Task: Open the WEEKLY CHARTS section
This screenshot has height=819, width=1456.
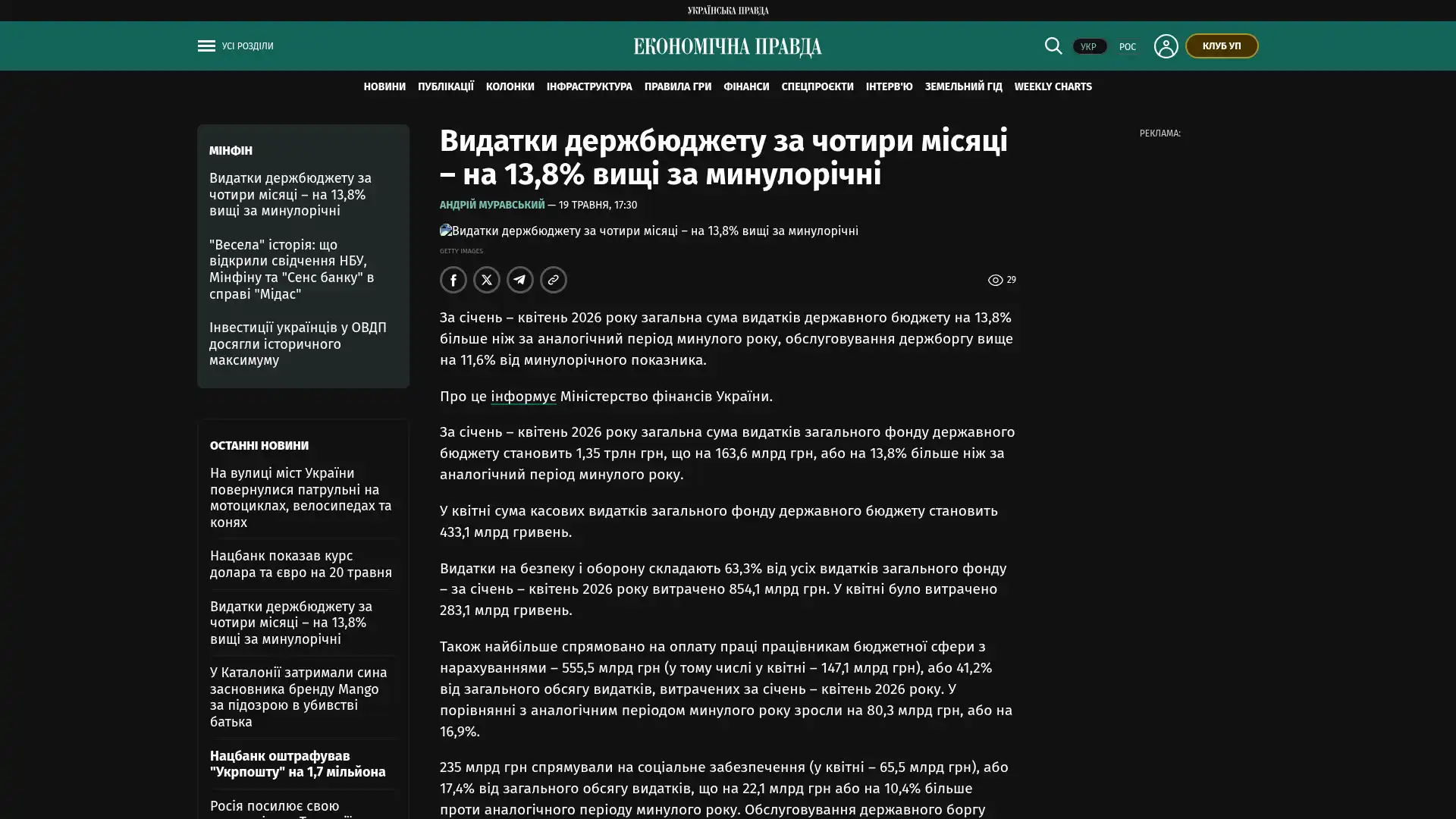Action: [1053, 86]
